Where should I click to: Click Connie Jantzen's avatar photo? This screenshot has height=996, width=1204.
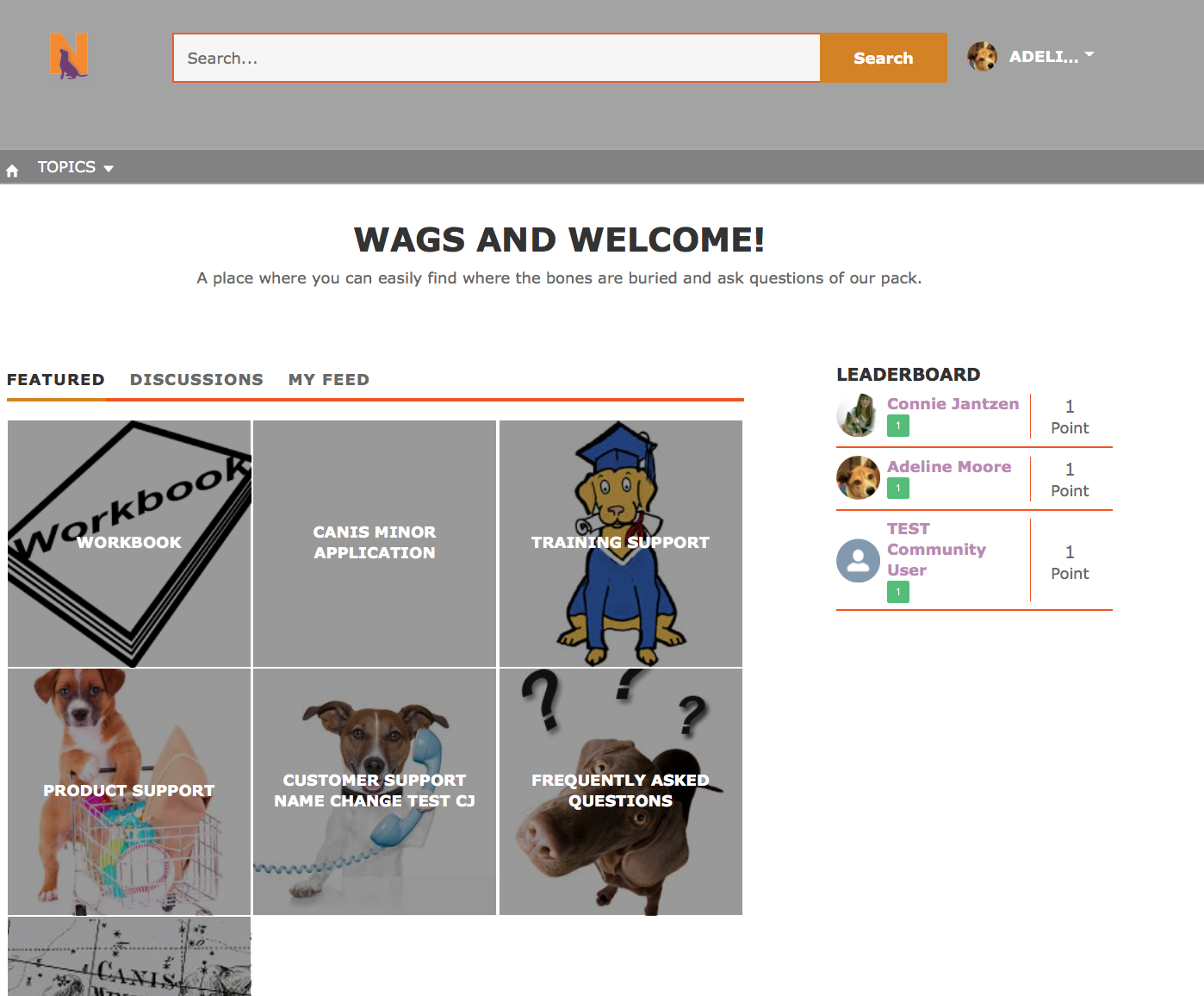pos(858,415)
